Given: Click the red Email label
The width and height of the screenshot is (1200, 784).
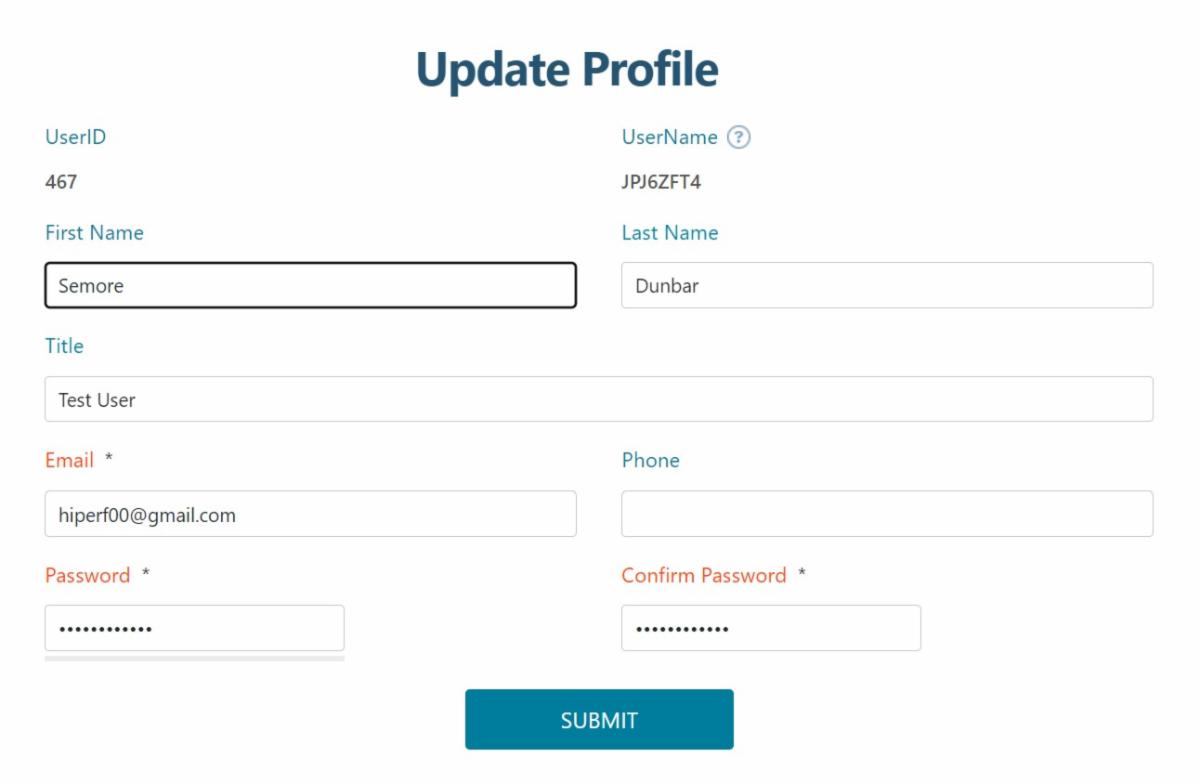Looking at the screenshot, I should coord(69,460).
